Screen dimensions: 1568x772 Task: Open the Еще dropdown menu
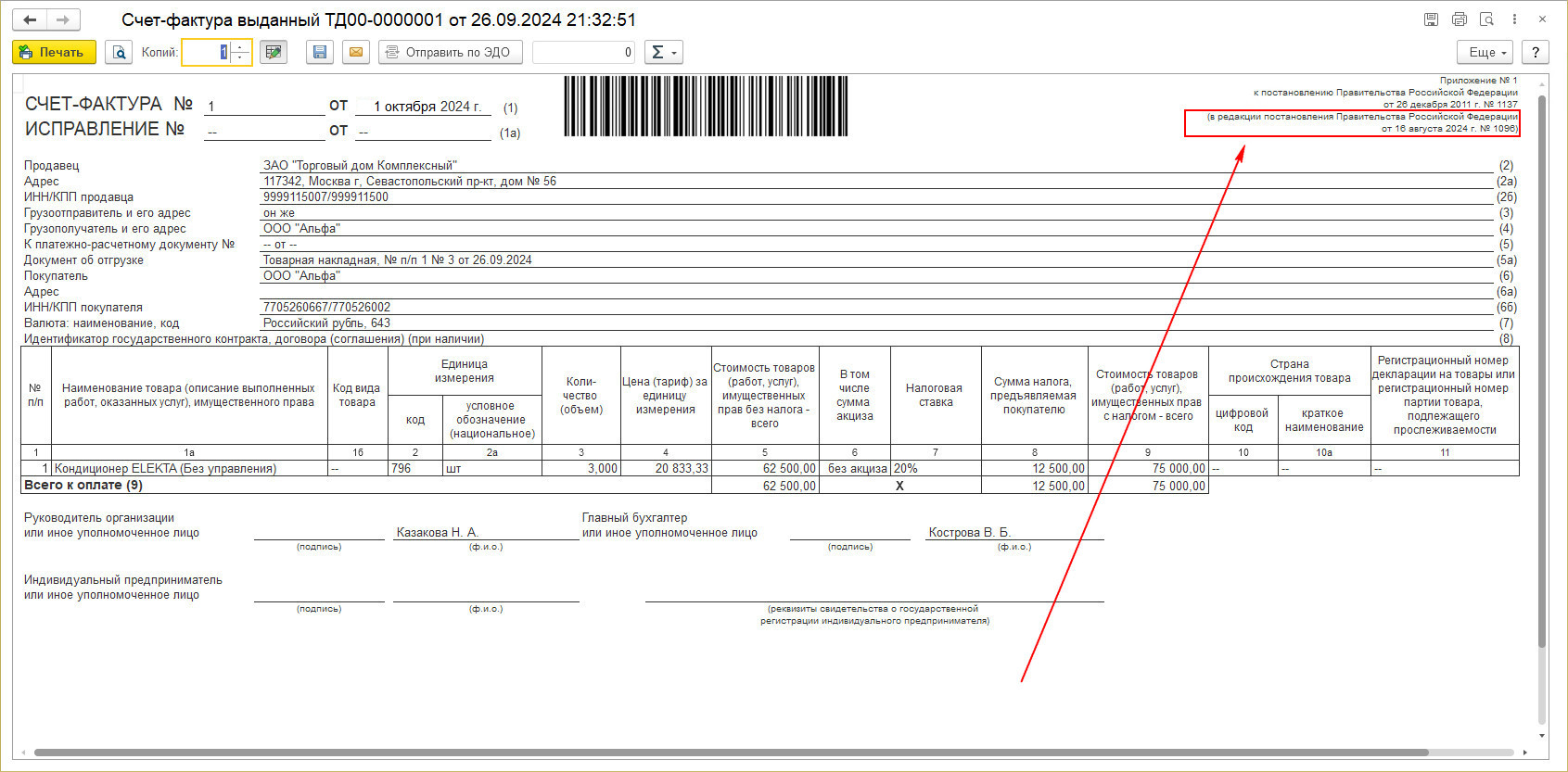coord(1486,53)
